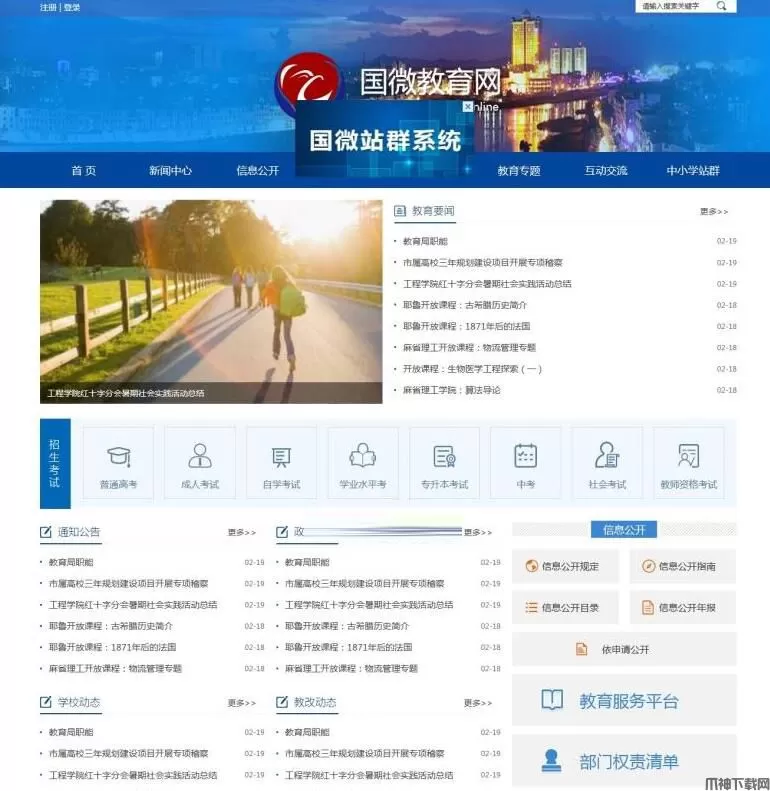Open 学业水平考 reading icon
The width and height of the screenshot is (770, 791).
363,455
